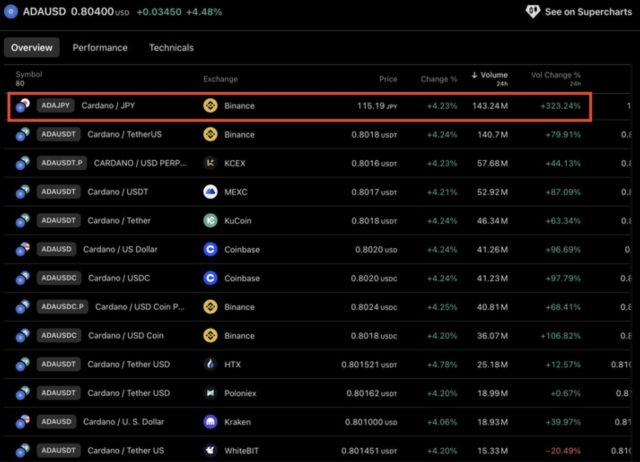Open ADAUSD tag in Kraken row
The height and width of the screenshot is (462, 640).
[56, 422]
